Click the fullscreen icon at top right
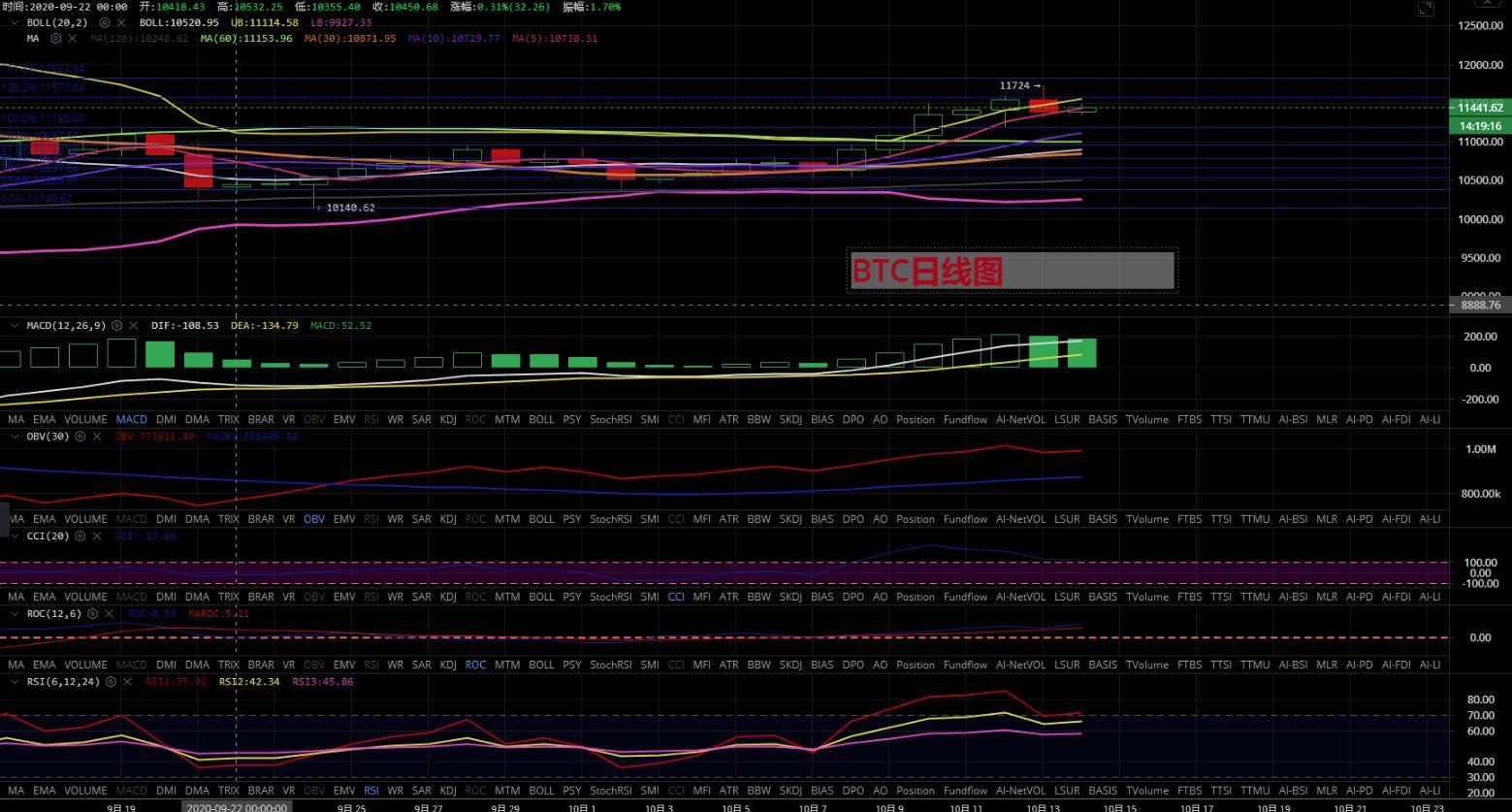 pos(1425,9)
